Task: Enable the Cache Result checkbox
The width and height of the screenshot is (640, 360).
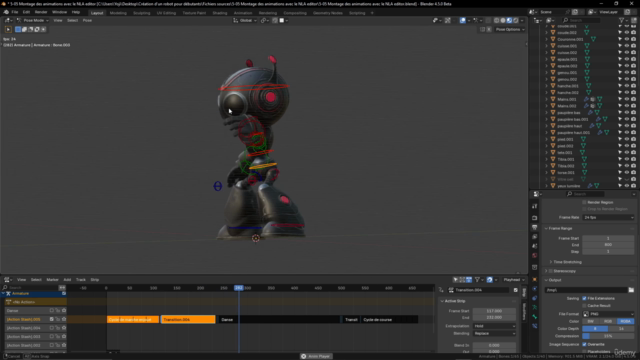Action: (584, 306)
